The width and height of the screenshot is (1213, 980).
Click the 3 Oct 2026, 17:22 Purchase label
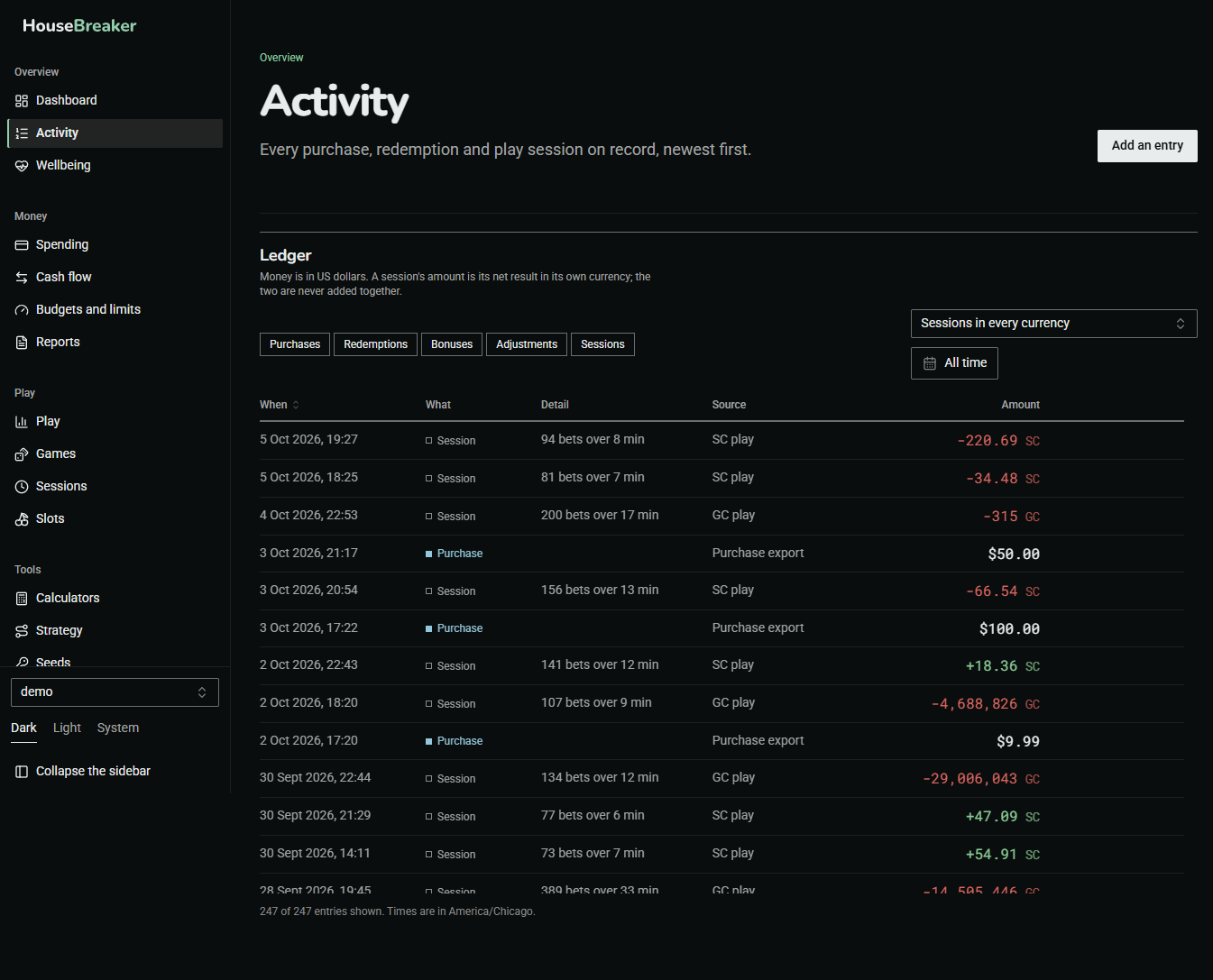460,628
